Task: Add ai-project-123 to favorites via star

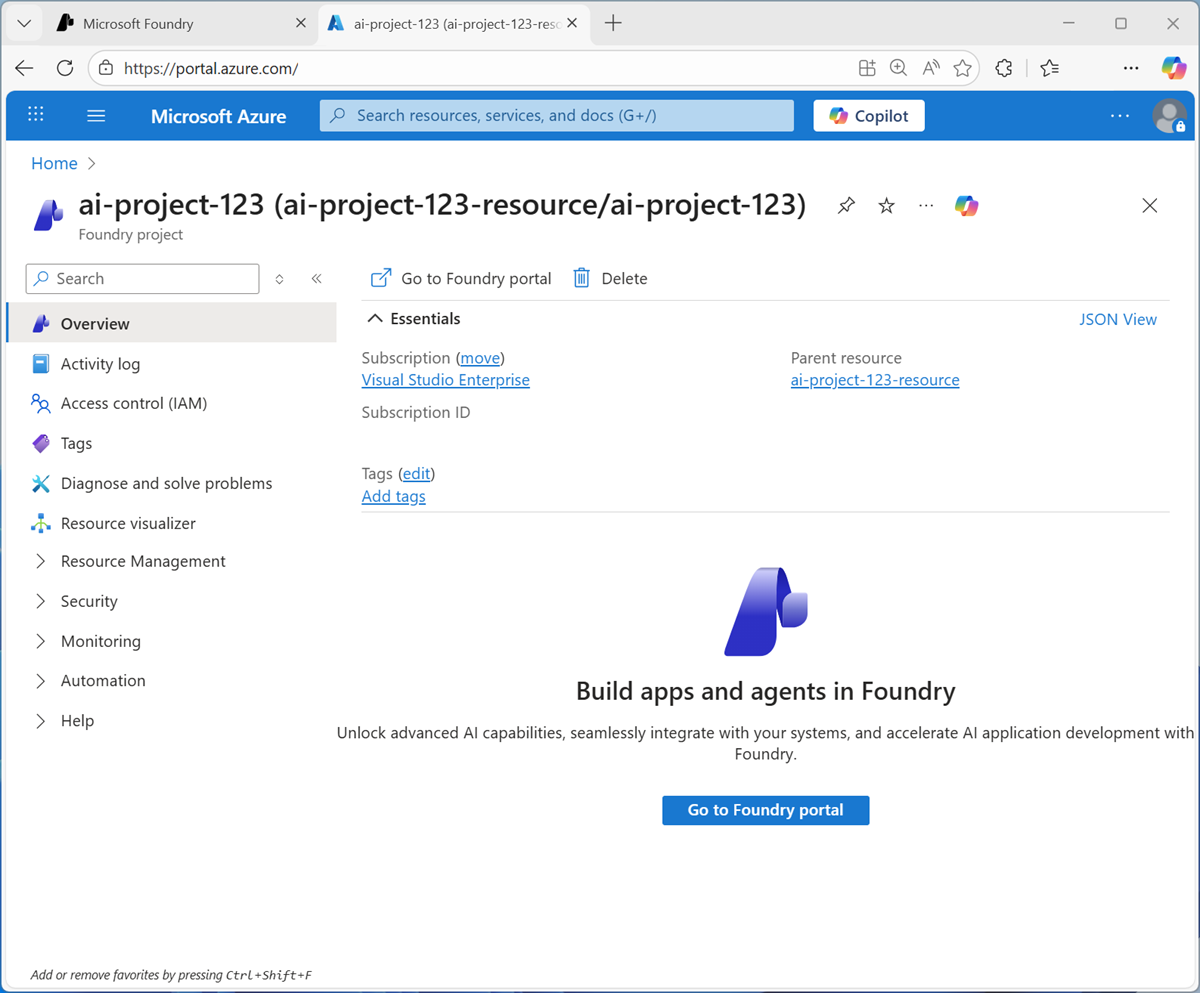Action: tap(885, 205)
